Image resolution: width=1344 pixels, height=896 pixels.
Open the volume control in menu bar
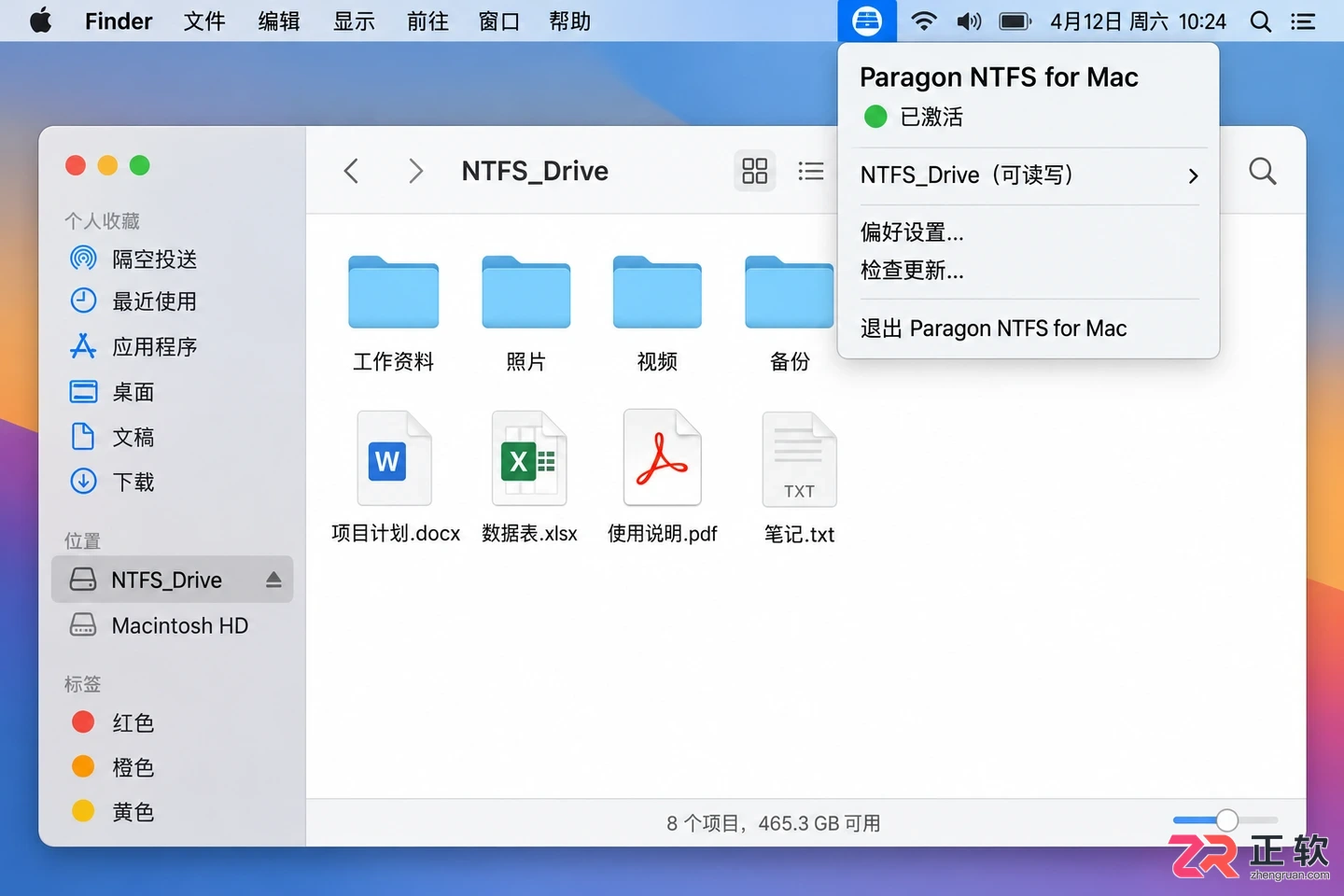pos(970,21)
